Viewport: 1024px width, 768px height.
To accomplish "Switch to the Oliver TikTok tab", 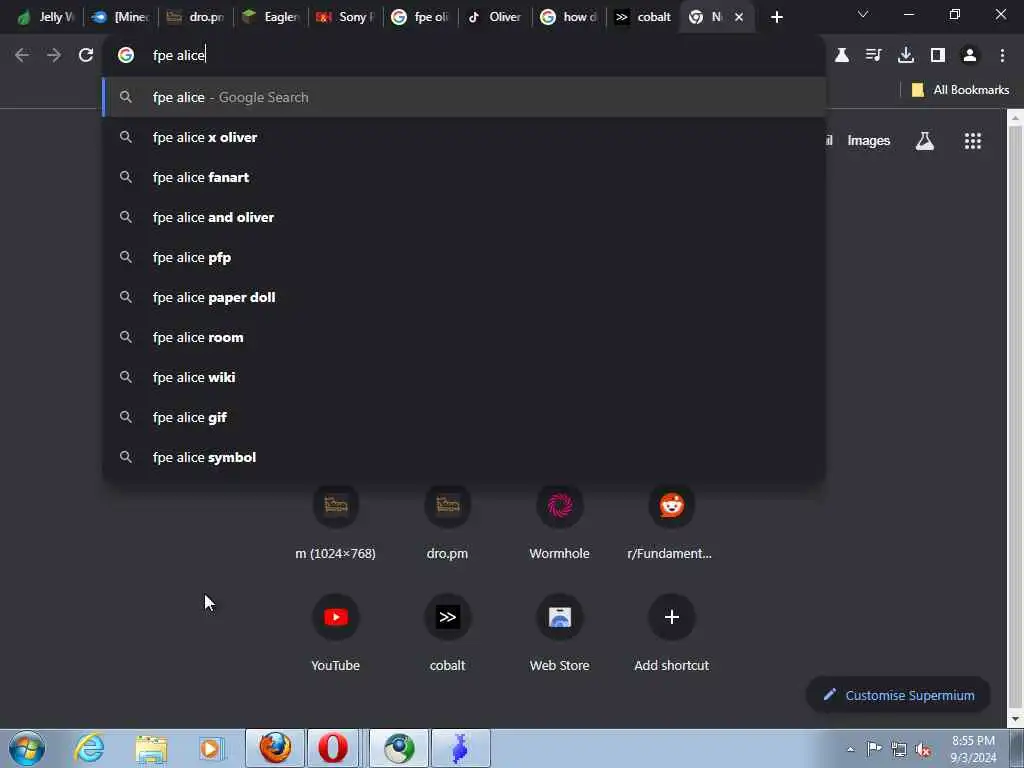I will [494, 17].
